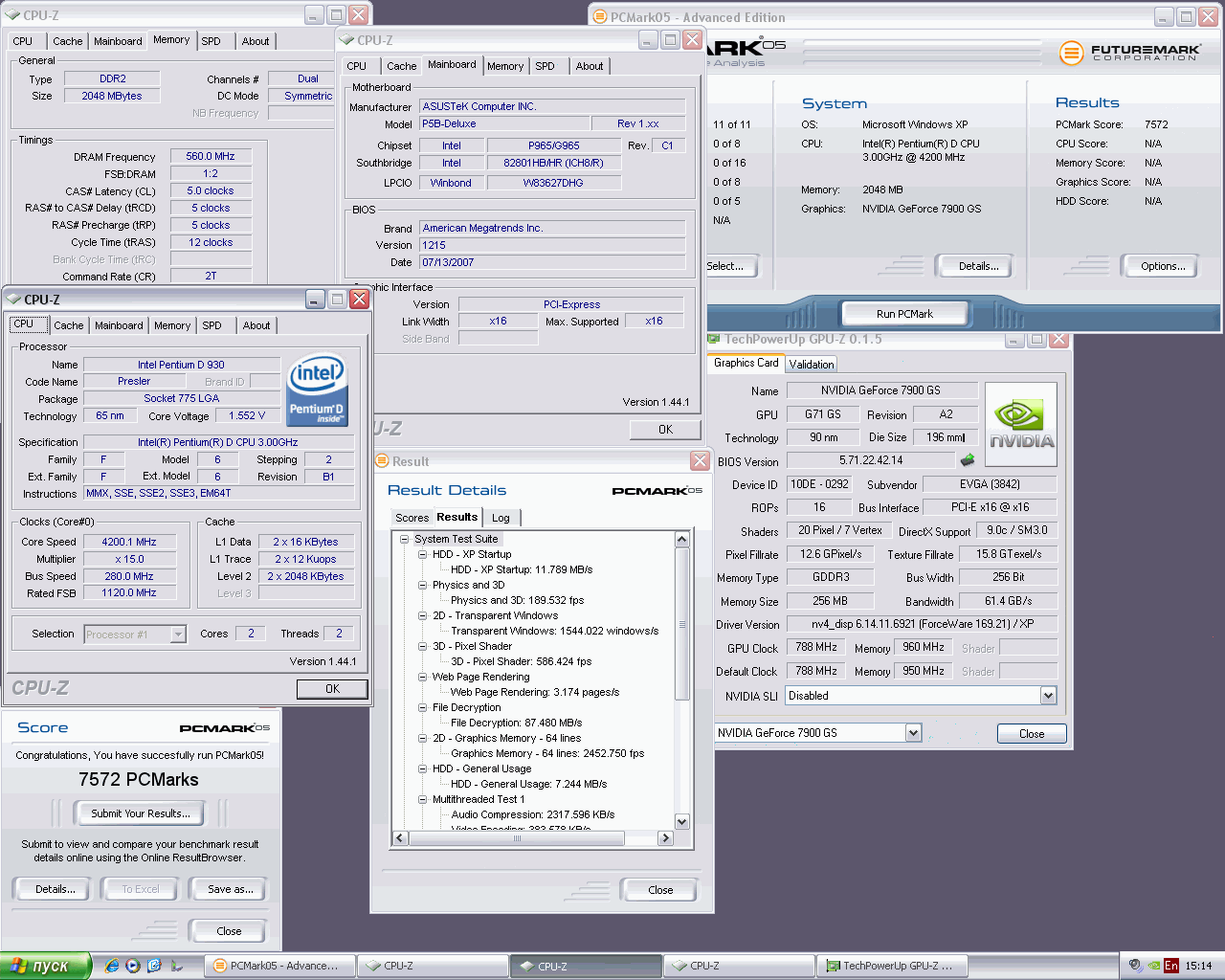Screen dimensions: 1225x980
Task: Click Submit Your Results in the Score window
Action: [x=140, y=813]
